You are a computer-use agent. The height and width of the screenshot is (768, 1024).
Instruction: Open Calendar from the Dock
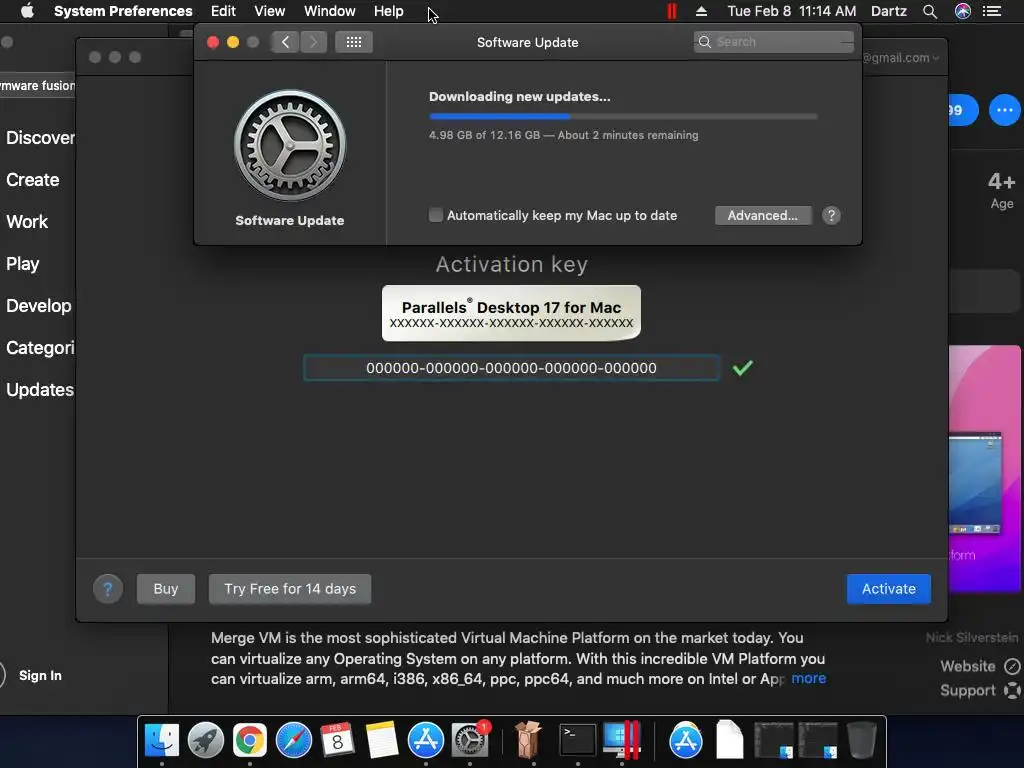click(338, 740)
